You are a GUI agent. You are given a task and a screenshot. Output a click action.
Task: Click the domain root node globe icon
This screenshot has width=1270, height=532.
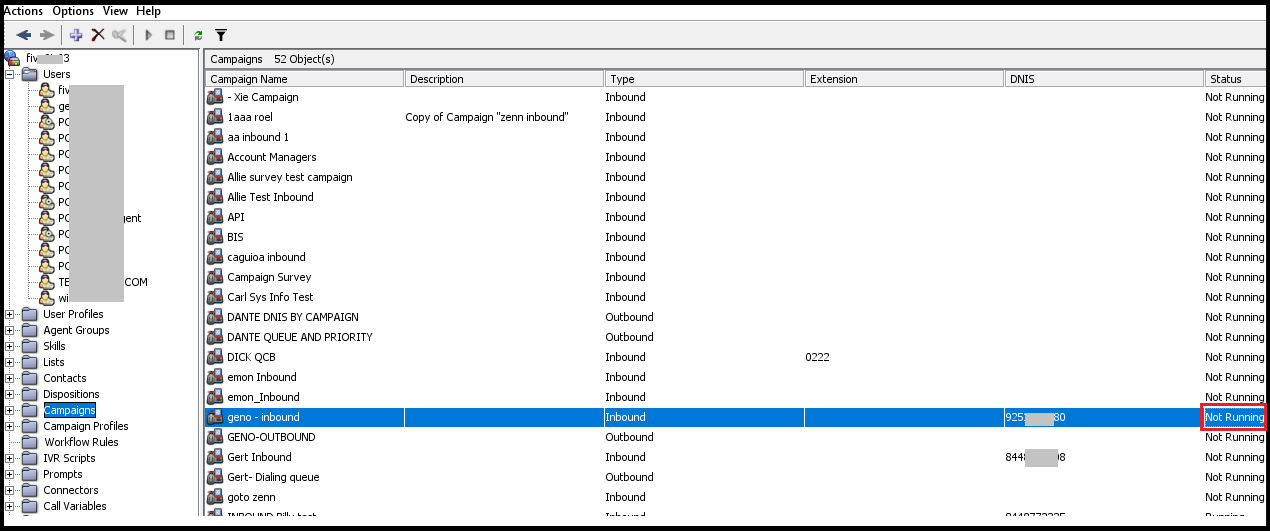(x=13, y=58)
